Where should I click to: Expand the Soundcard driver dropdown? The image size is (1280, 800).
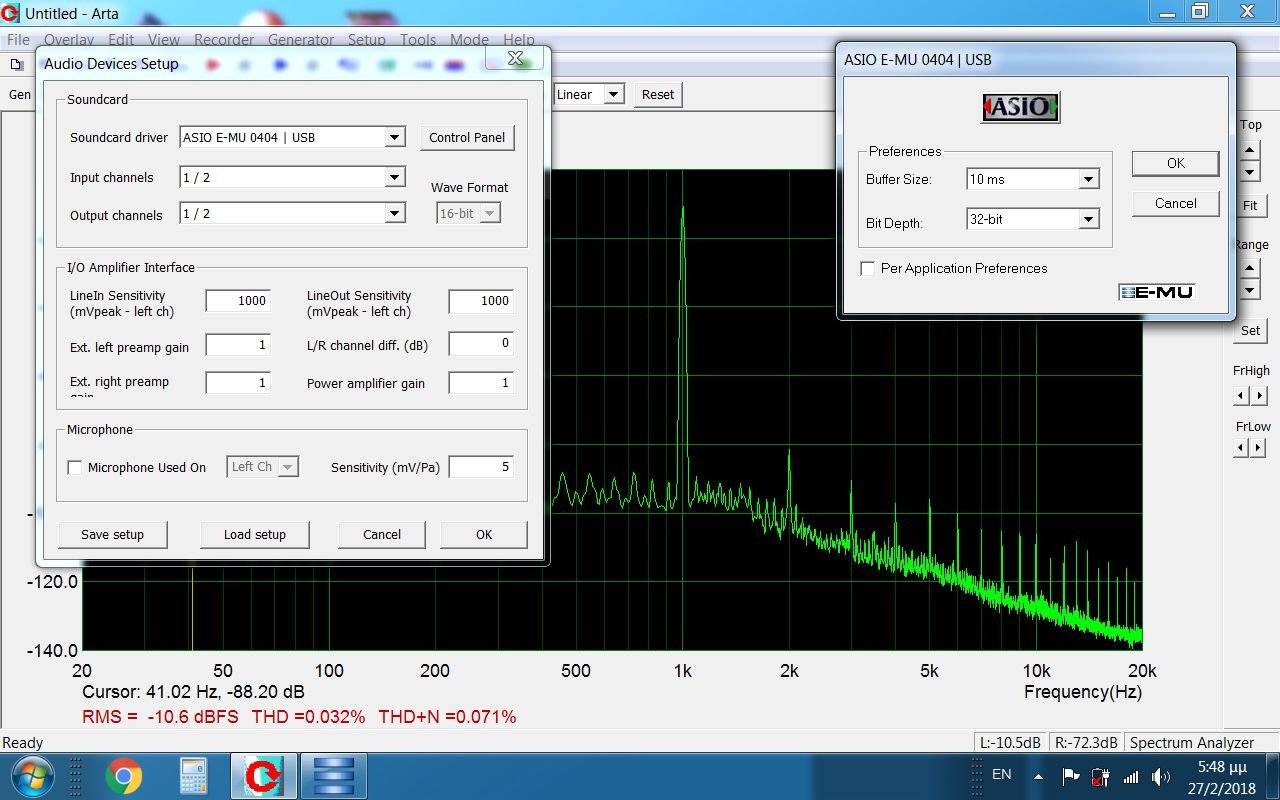pyautogui.click(x=394, y=137)
